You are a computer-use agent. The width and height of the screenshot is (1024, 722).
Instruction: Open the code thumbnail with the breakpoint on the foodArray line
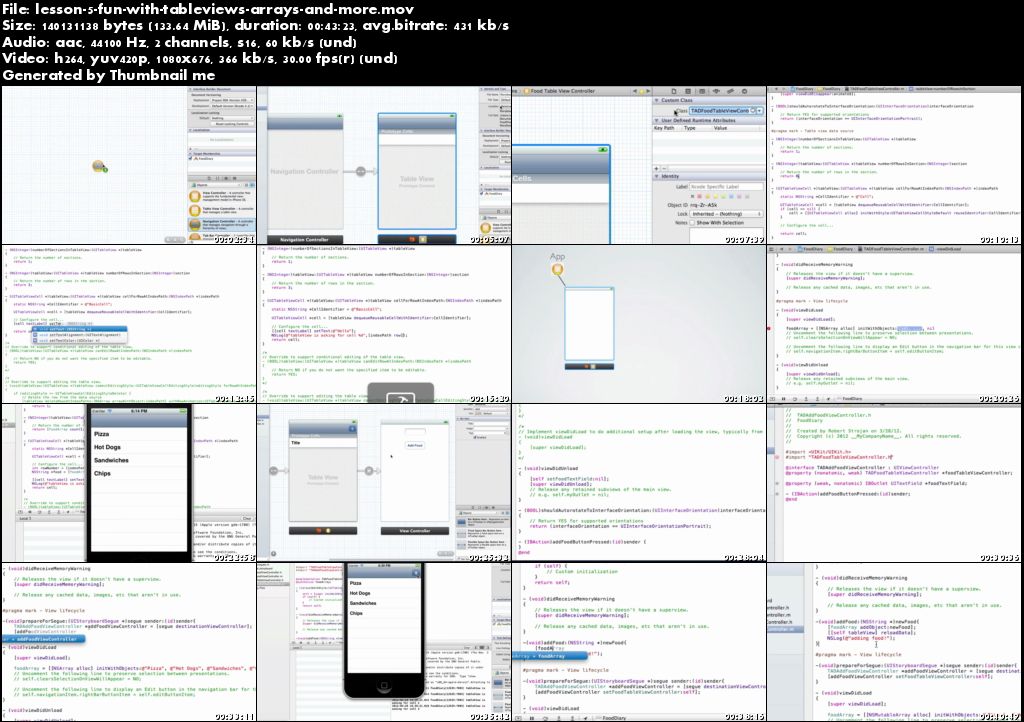[894, 324]
